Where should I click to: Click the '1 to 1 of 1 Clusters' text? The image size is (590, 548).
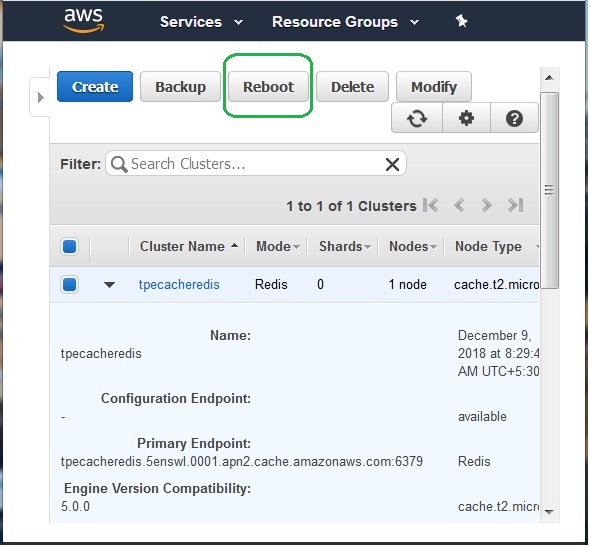[x=351, y=206]
